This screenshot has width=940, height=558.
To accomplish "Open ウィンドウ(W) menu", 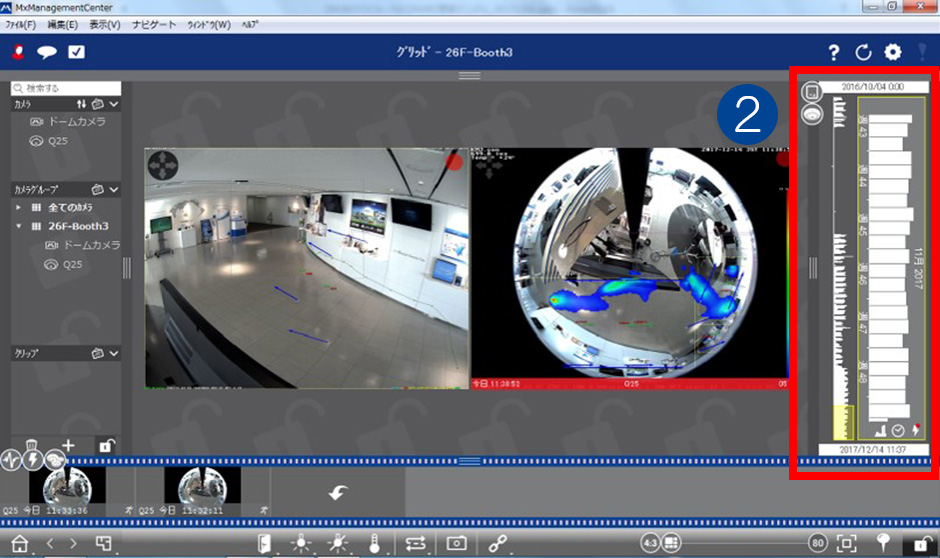I will coord(209,25).
